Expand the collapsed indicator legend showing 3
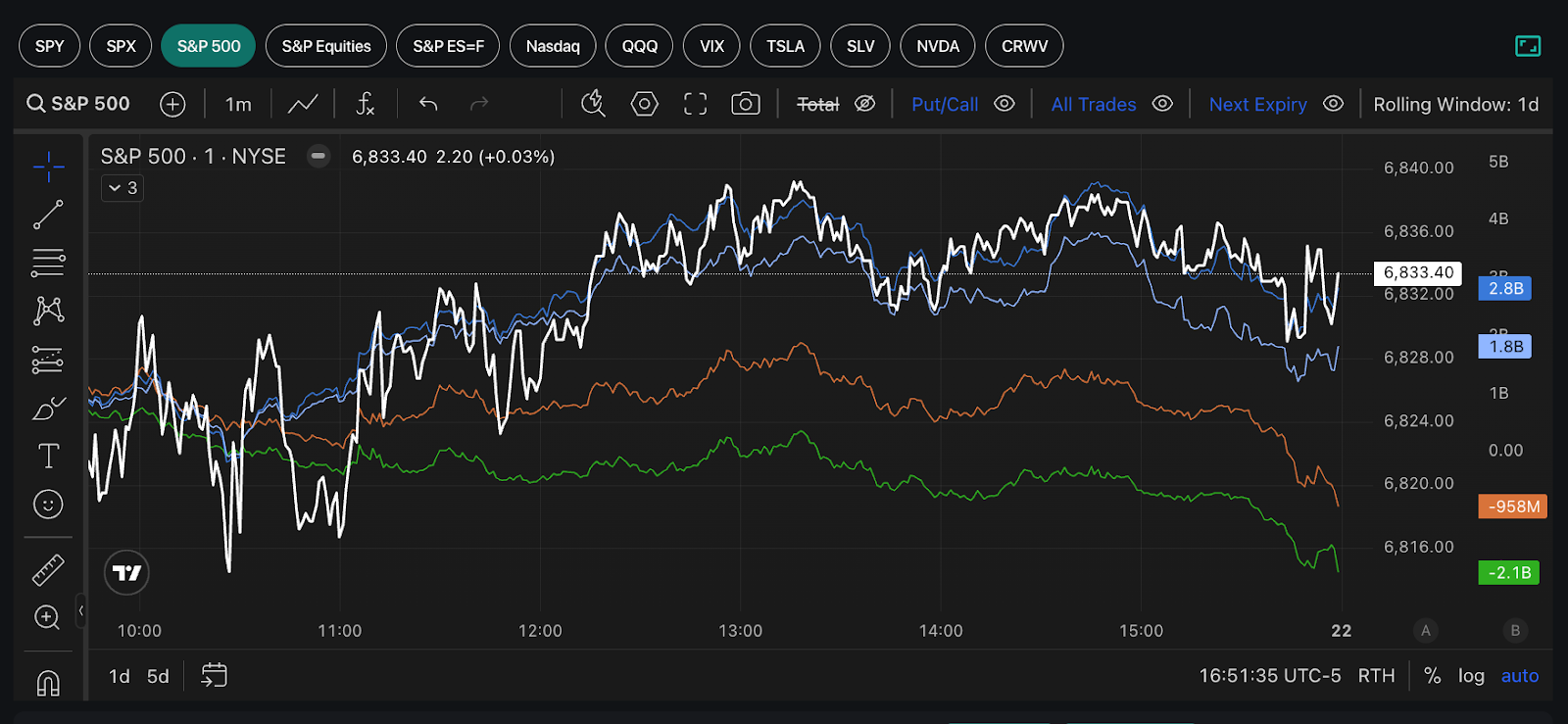This screenshot has height=724, width=1568. point(122,188)
